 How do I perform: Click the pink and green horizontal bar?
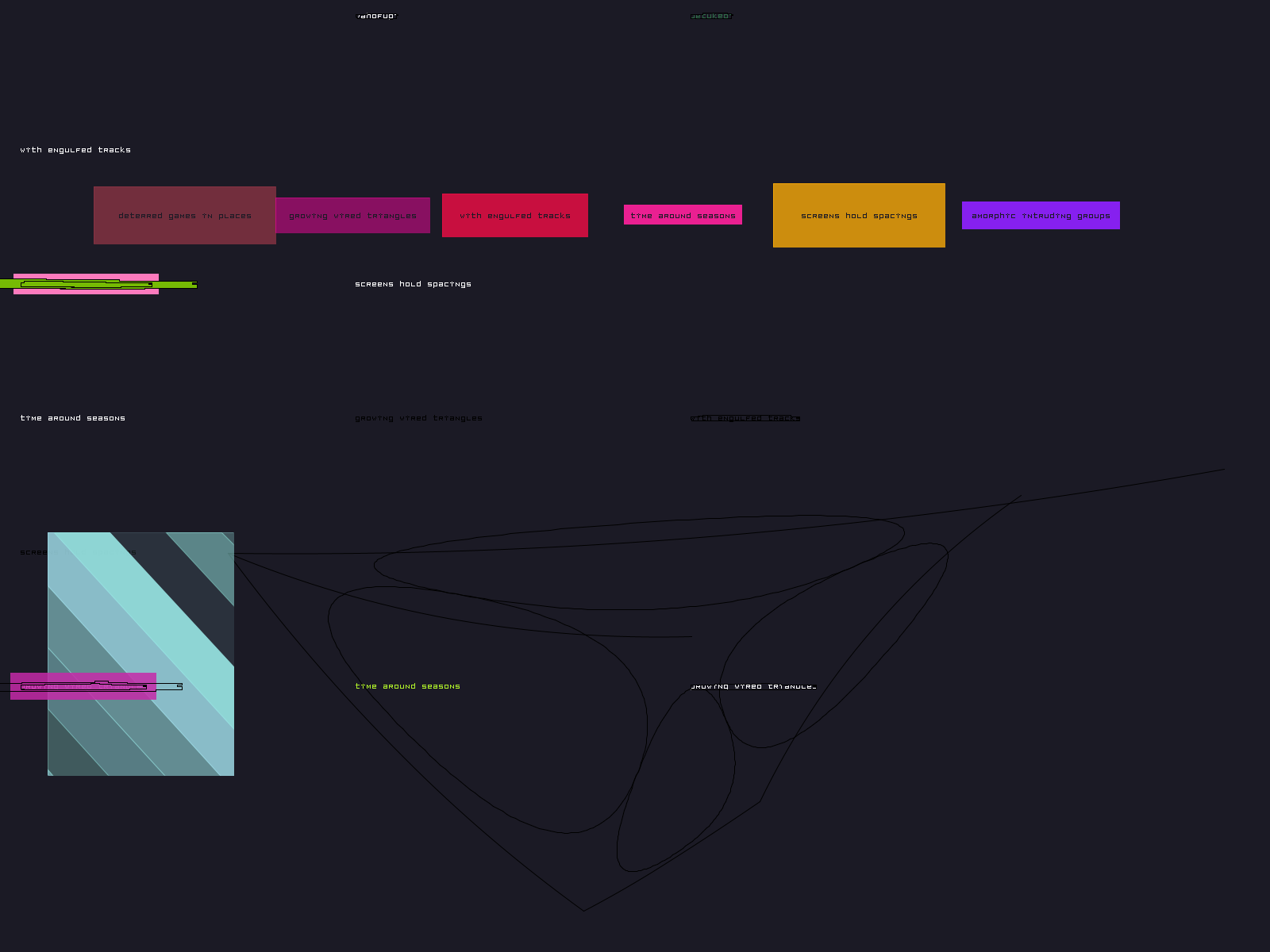coord(86,284)
